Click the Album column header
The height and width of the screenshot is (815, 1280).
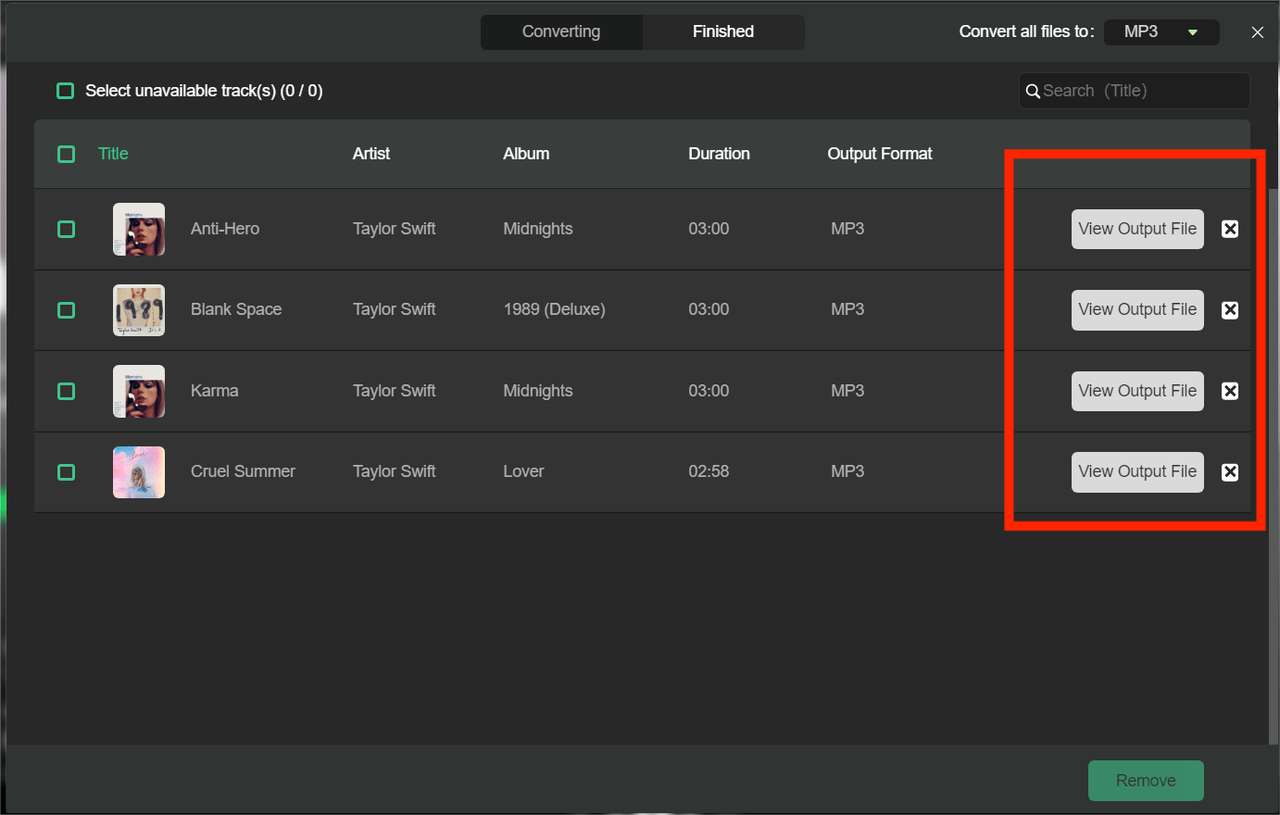tap(526, 154)
